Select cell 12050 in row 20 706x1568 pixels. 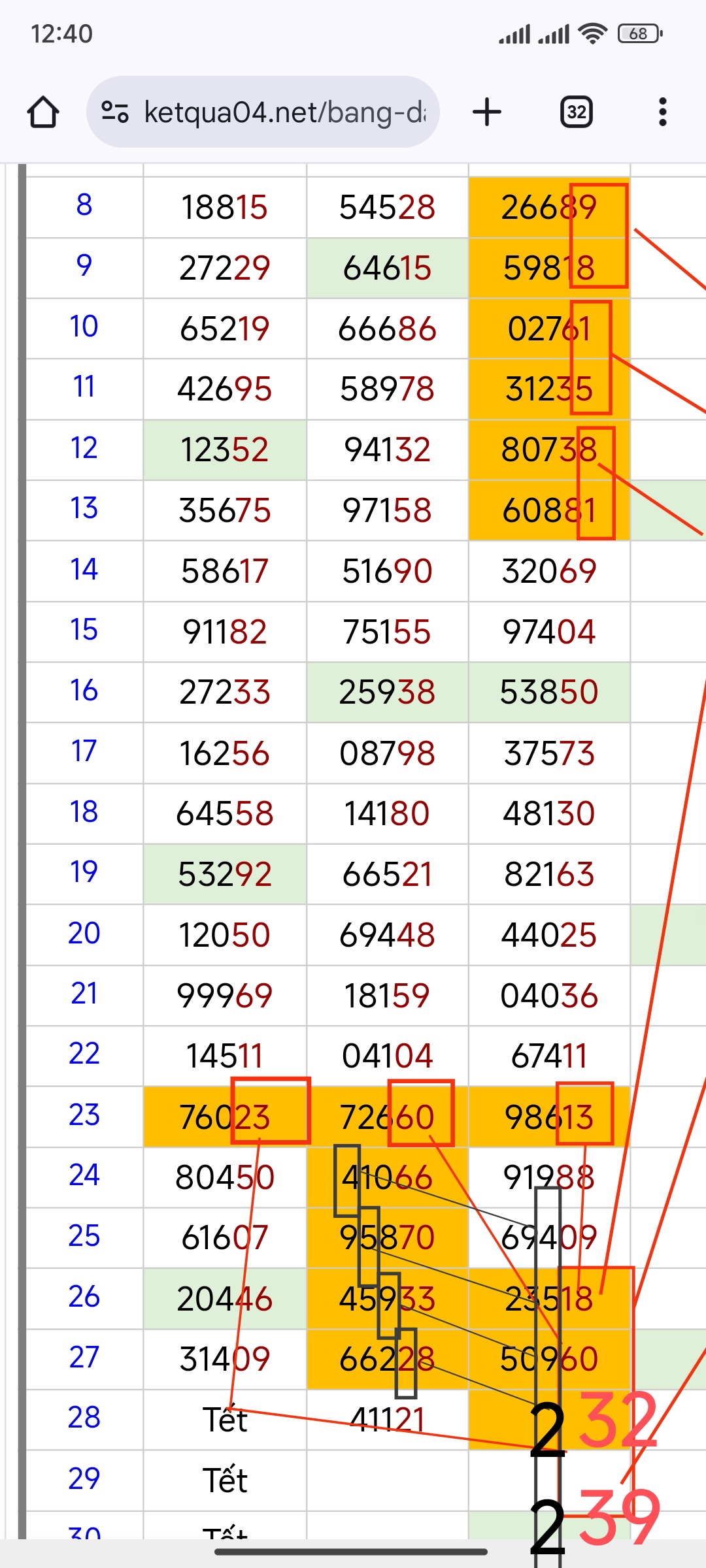[x=225, y=935]
